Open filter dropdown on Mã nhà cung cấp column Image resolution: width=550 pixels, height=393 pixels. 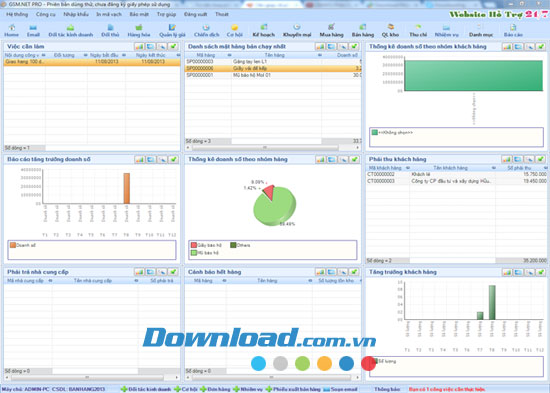[x=50, y=281]
